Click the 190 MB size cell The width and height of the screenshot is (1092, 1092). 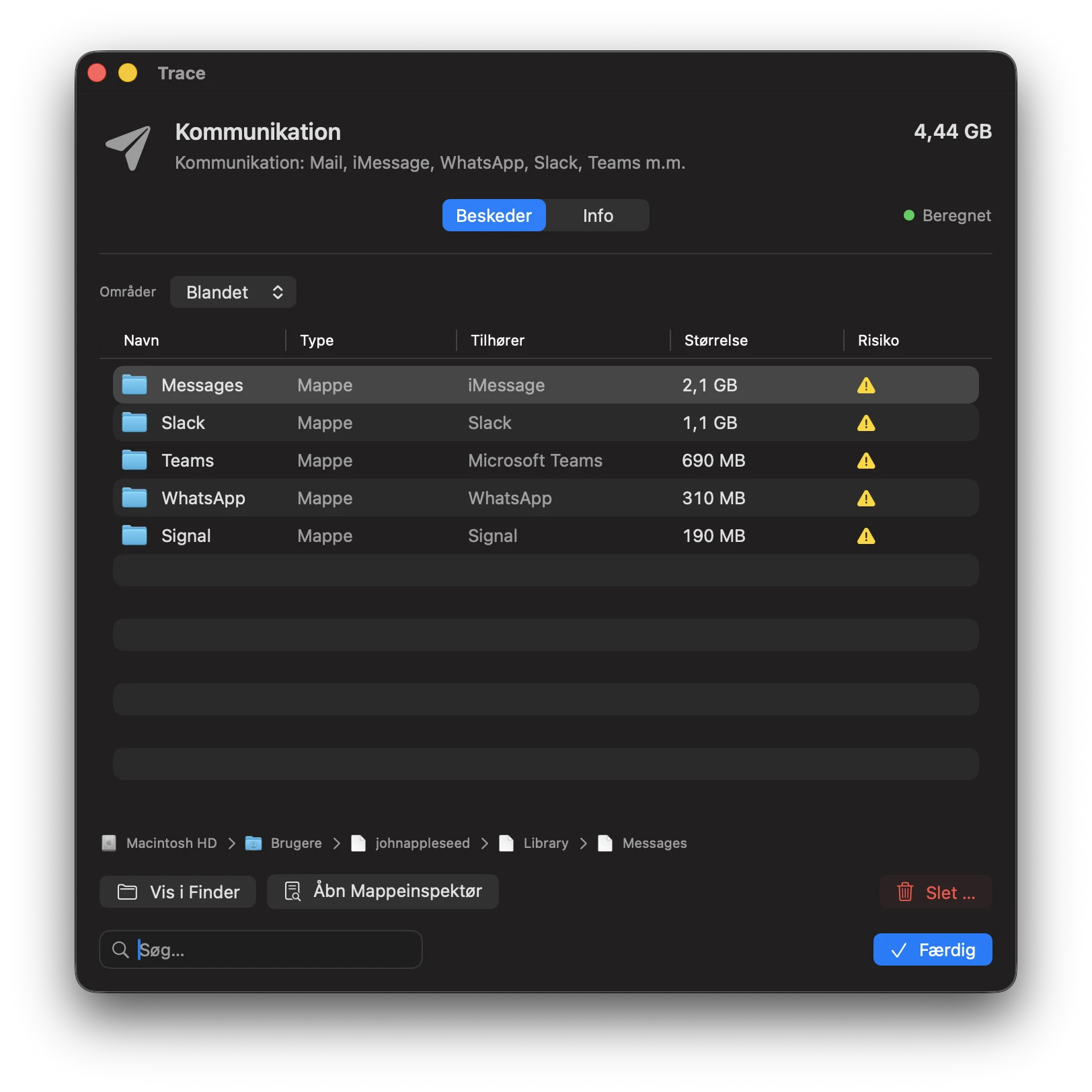pyautogui.click(x=714, y=536)
